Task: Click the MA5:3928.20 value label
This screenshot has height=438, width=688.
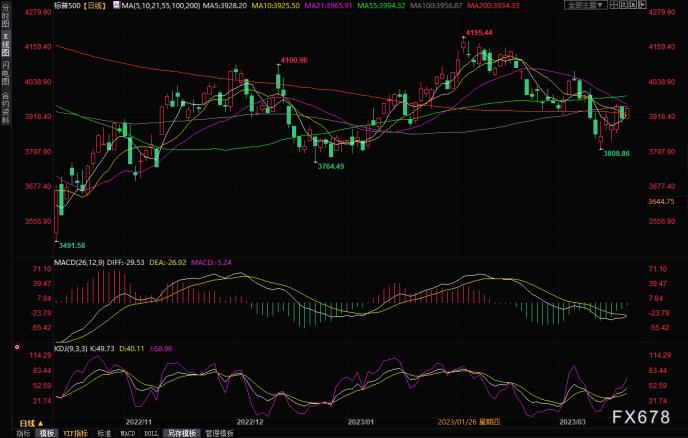Action: point(224,6)
